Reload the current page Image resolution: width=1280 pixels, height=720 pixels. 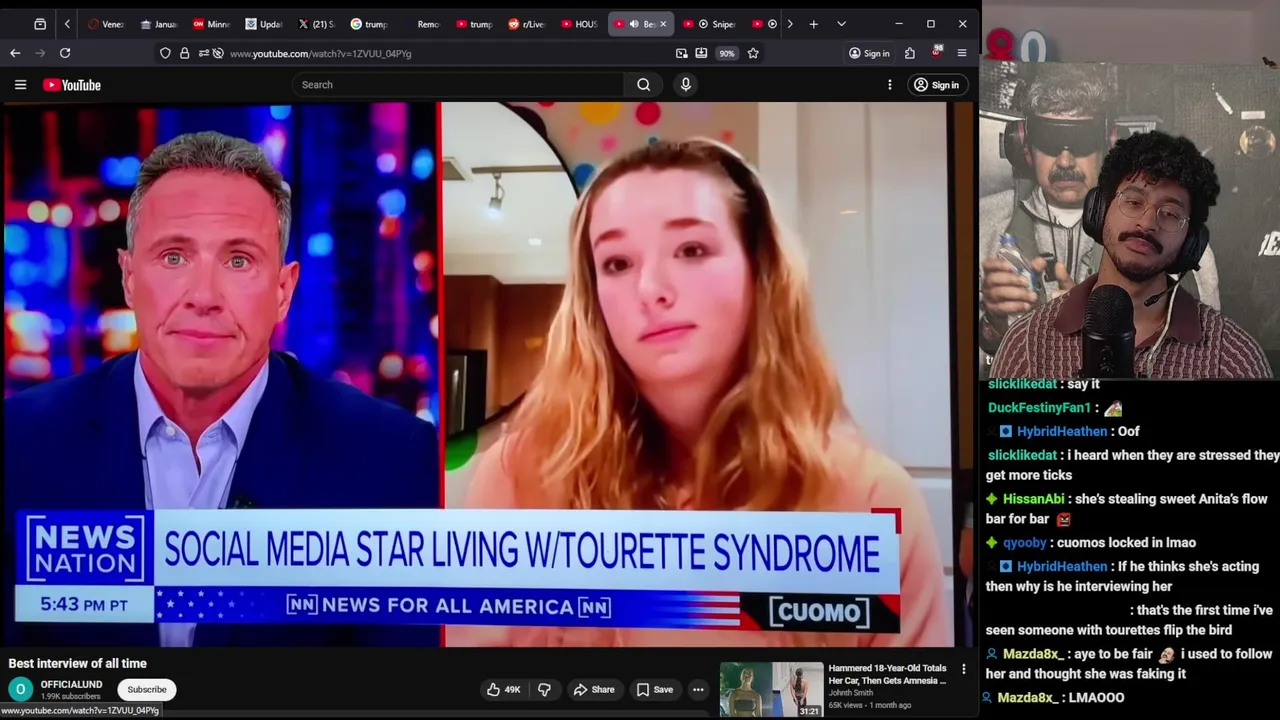click(65, 53)
